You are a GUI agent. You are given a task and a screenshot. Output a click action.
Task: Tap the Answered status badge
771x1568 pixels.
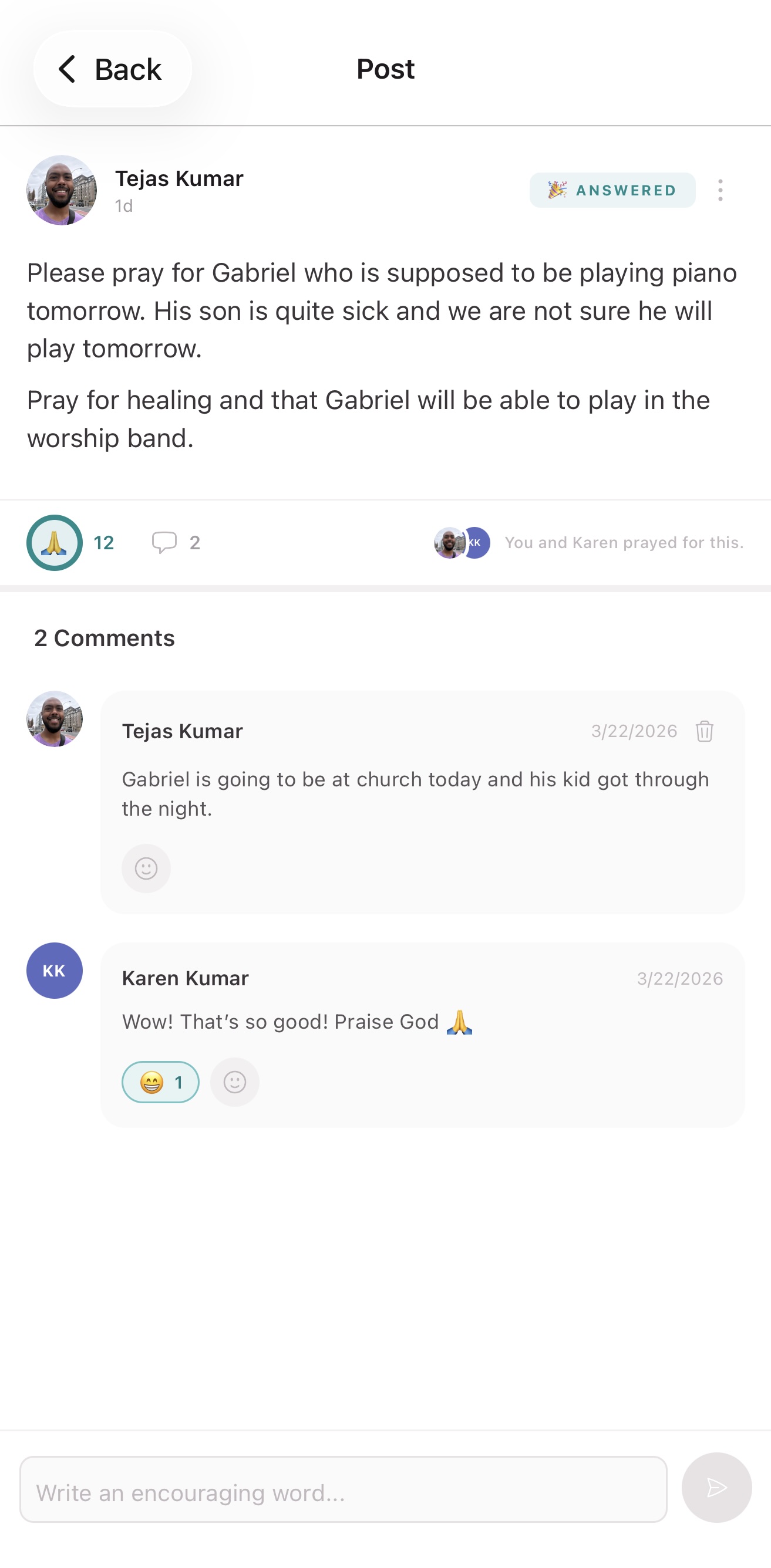(x=612, y=190)
